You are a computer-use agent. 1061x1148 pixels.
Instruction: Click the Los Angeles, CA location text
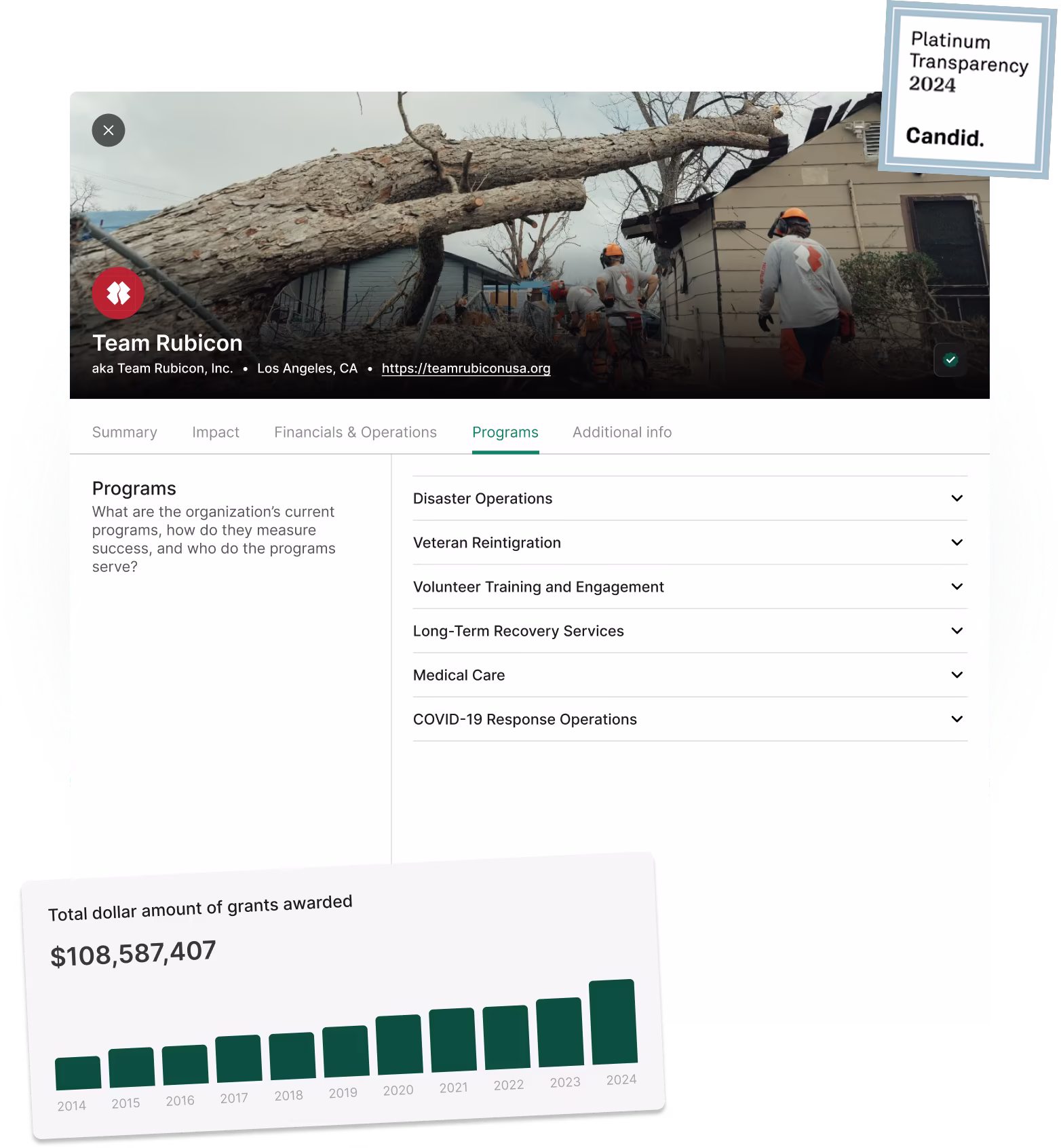307,368
